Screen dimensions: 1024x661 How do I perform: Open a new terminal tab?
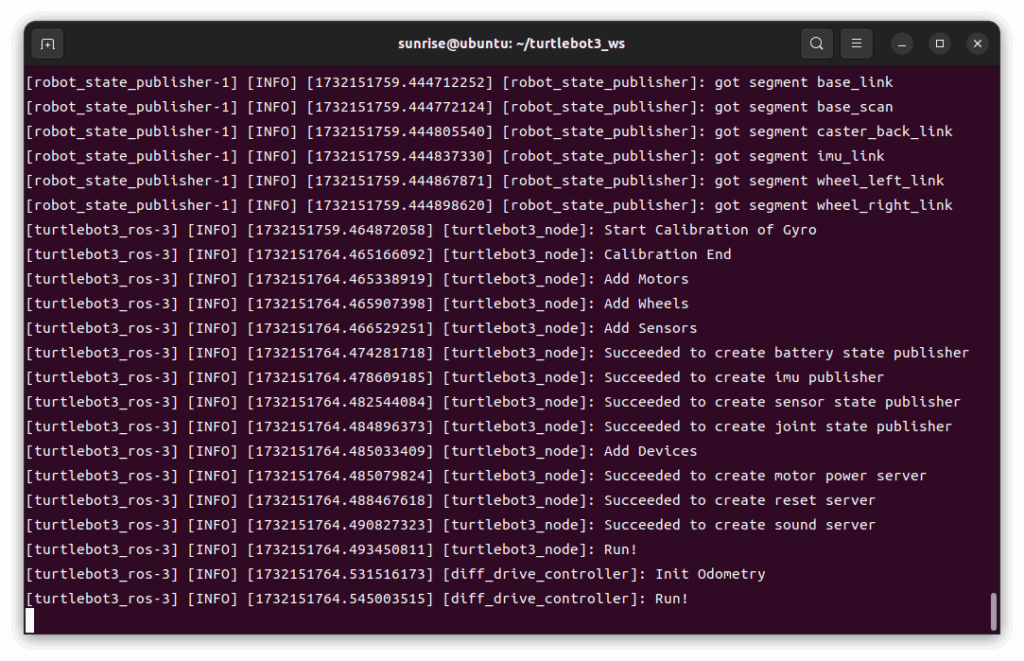coord(47,44)
